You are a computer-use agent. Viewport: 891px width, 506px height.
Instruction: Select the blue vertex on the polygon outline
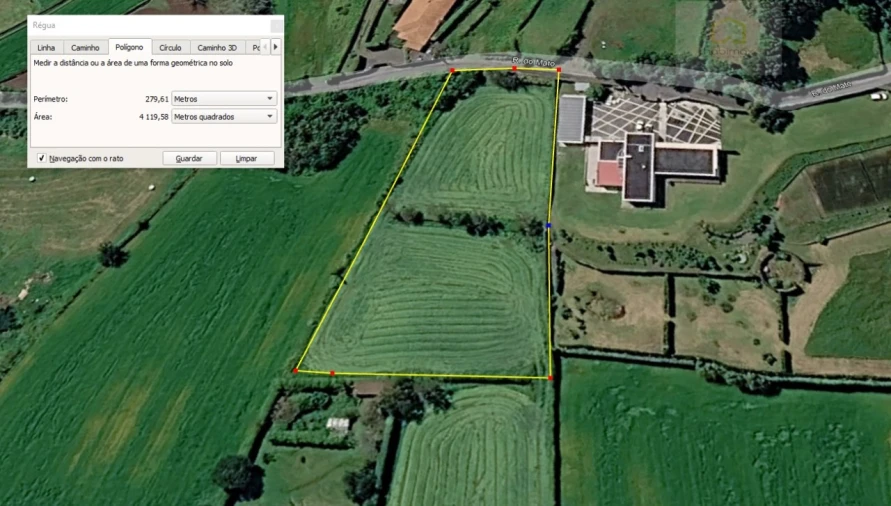click(548, 226)
